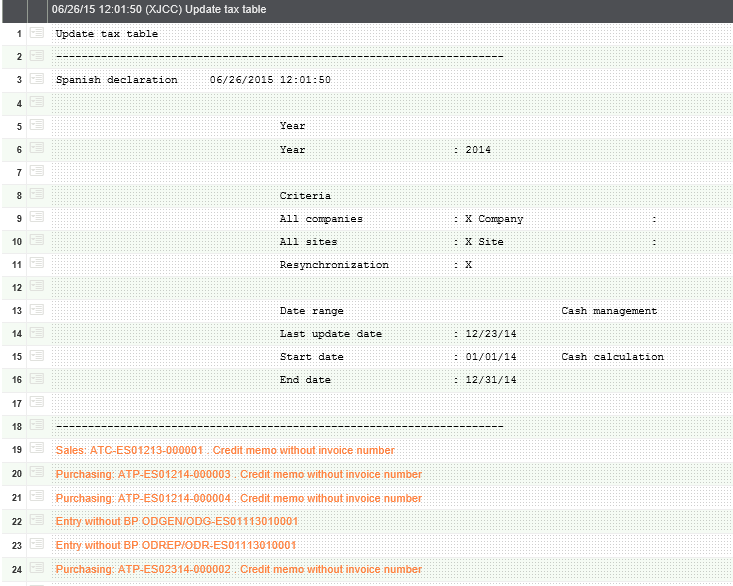This screenshot has width=733, height=586.
Task: Open the Sales ATC-ES01213-000001 credit memo warning
Action: pos(225,450)
